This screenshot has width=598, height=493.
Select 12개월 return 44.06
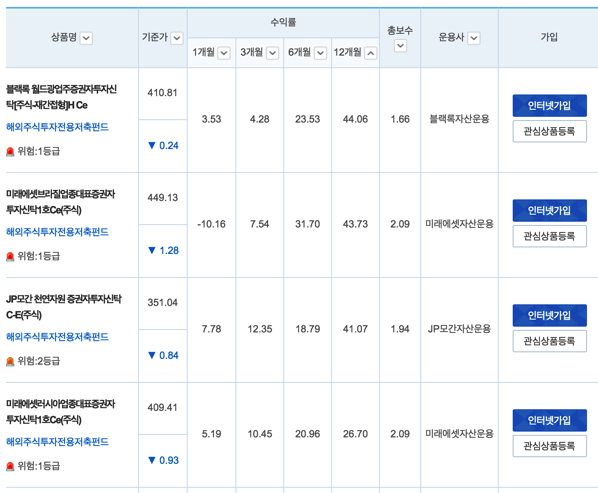coord(355,119)
